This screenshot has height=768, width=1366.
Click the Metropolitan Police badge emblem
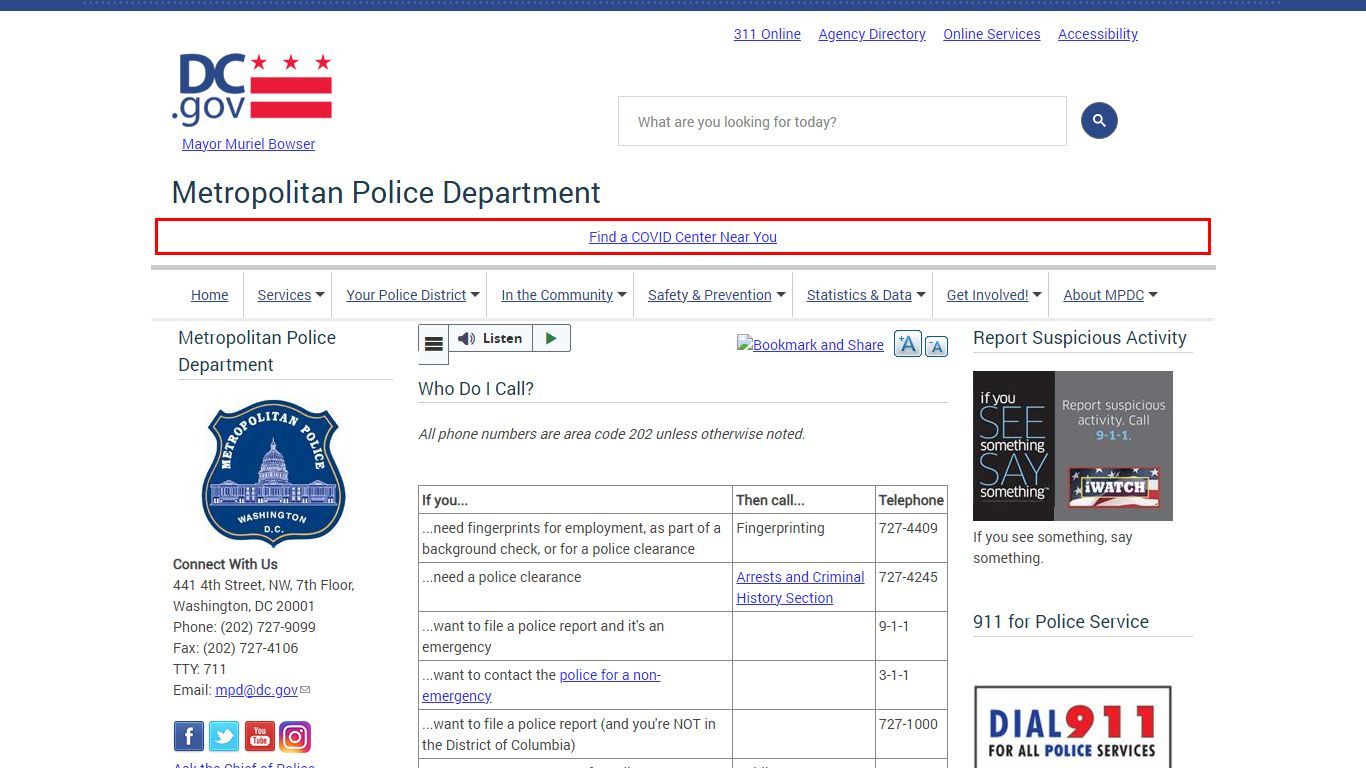pos(274,472)
